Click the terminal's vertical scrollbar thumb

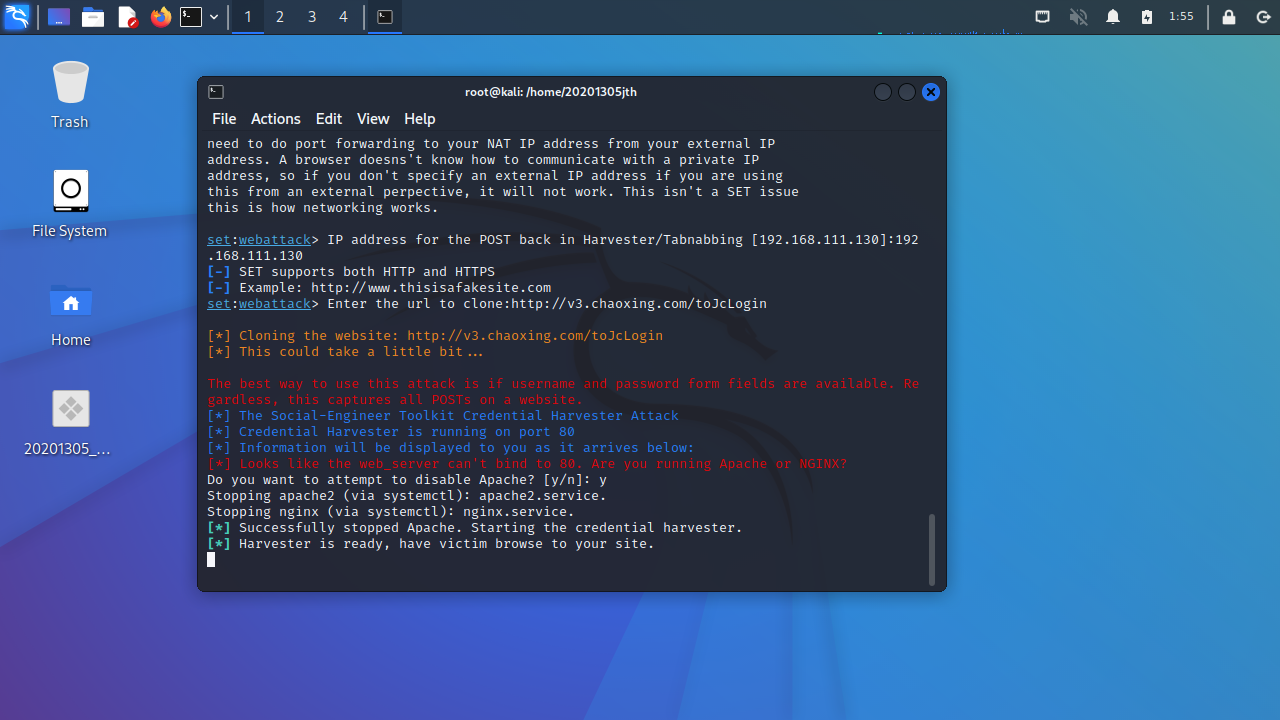pyautogui.click(x=932, y=549)
